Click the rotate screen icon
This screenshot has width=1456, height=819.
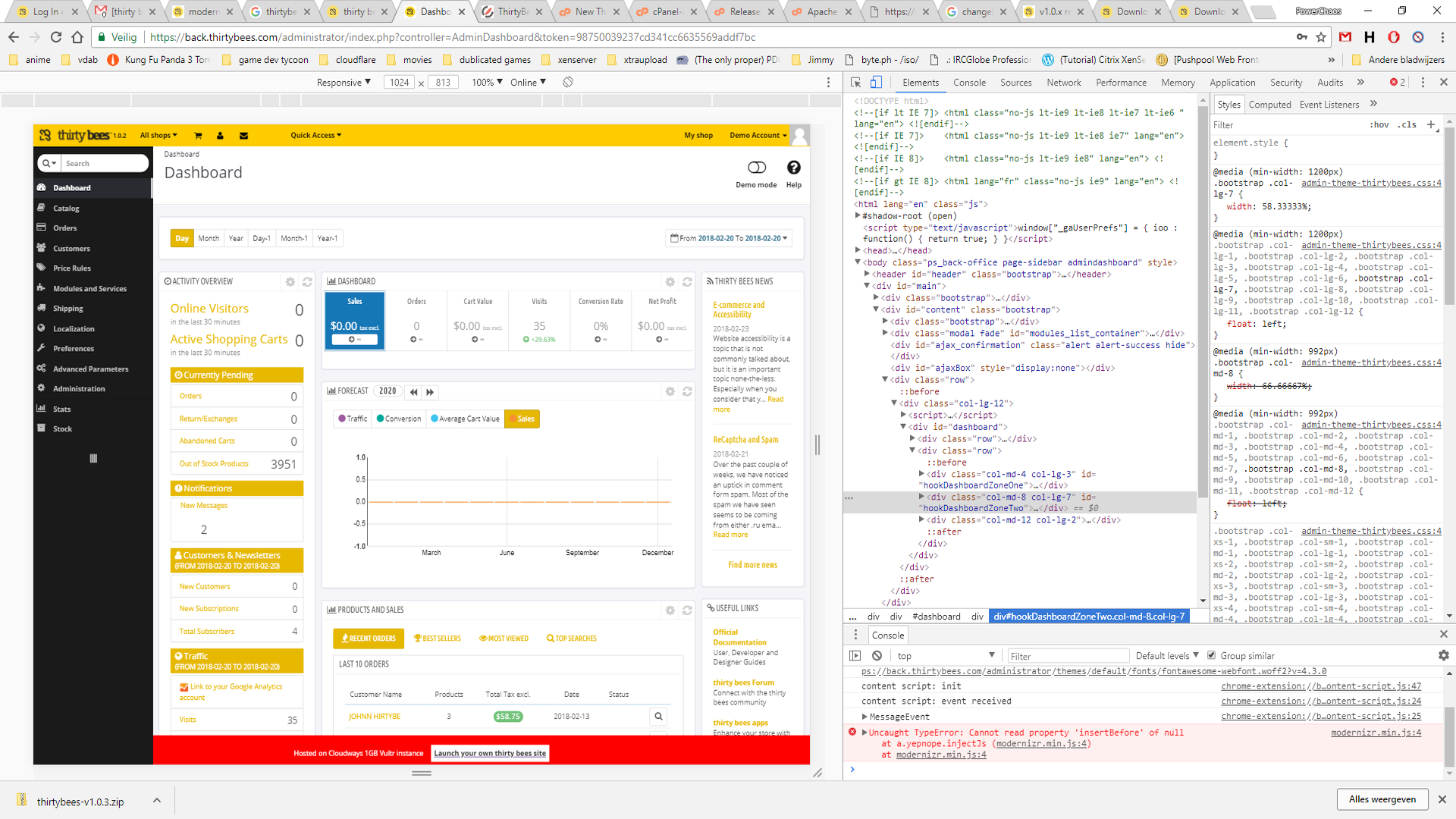click(x=567, y=82)
